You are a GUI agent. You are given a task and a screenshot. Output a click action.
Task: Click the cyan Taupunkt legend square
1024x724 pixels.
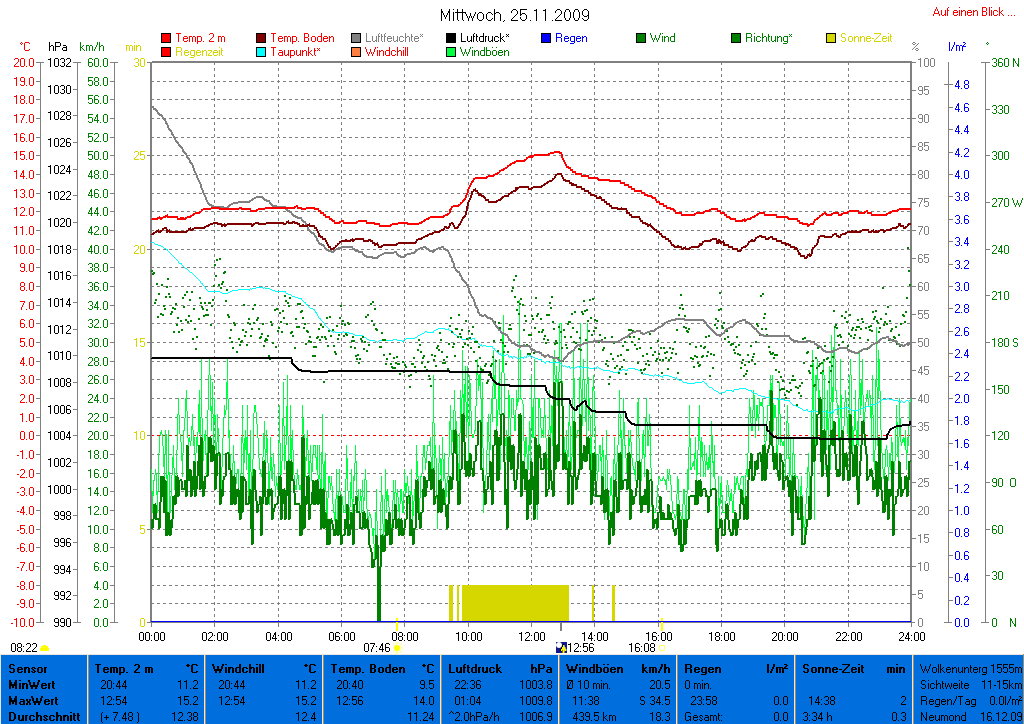tap(262, 52)
